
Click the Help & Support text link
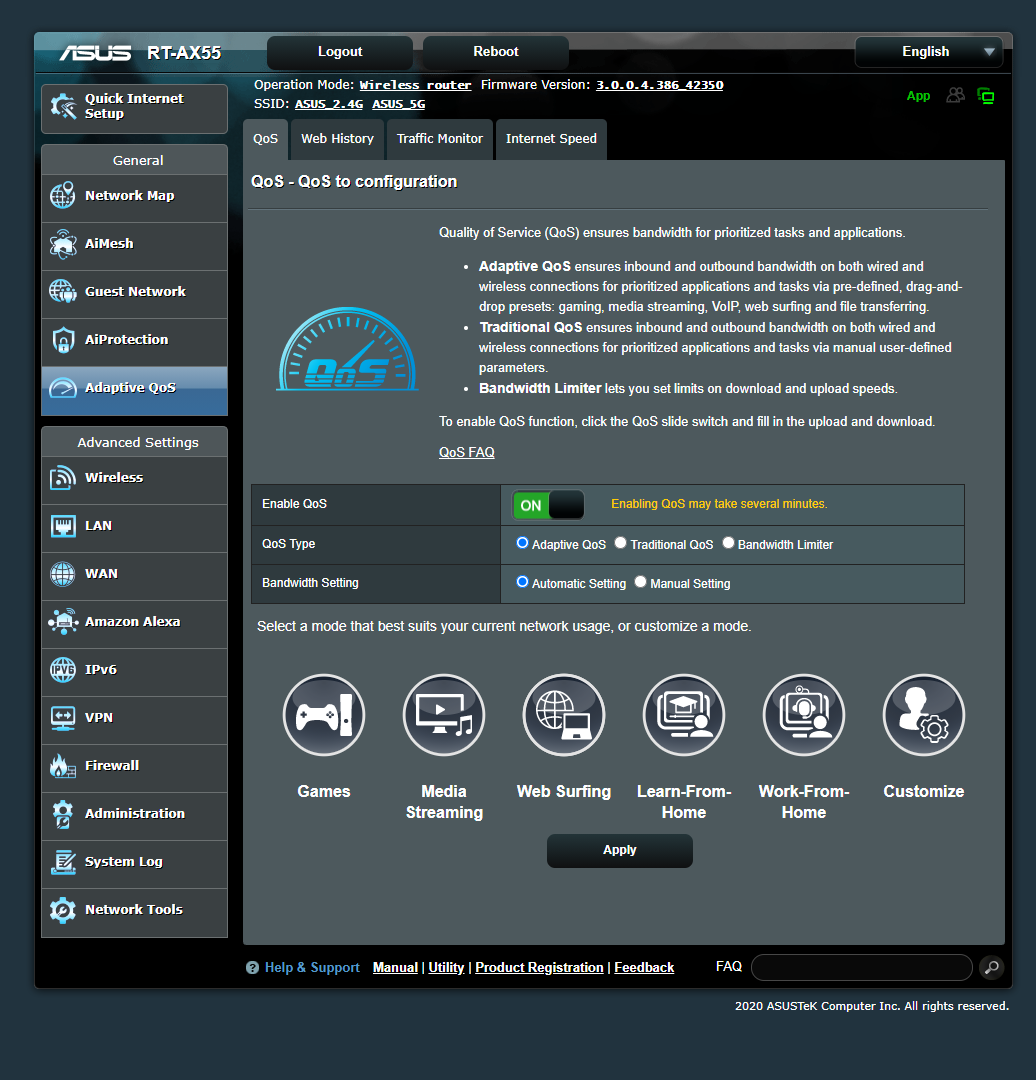tap(312, 968)
